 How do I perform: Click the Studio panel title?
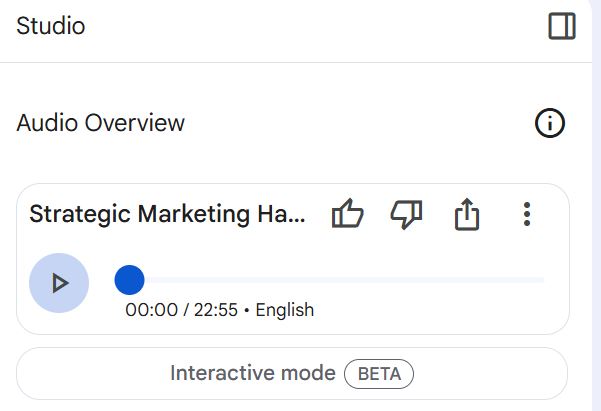[51, 26]
